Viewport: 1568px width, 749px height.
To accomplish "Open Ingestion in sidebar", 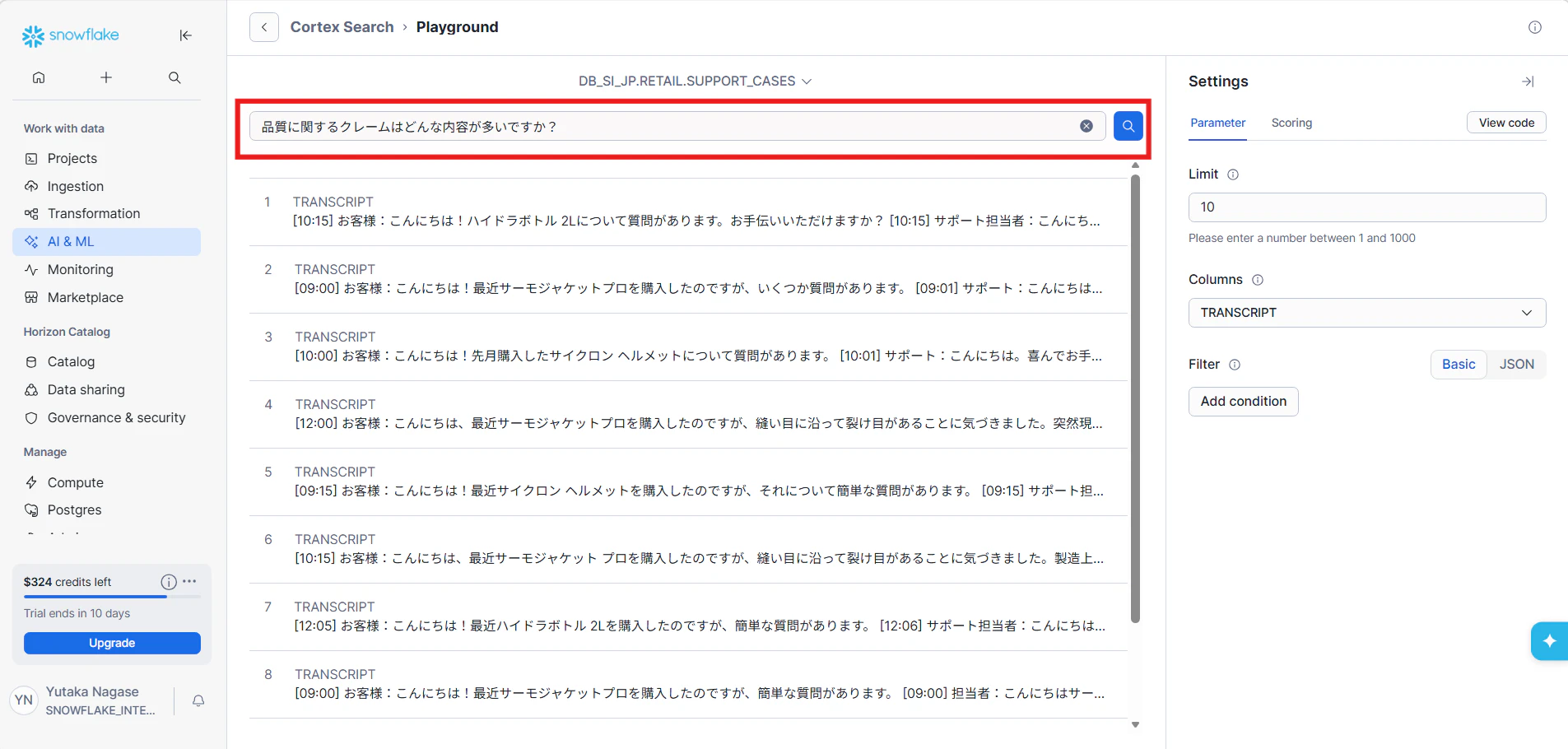I will (x=106, y=187).
